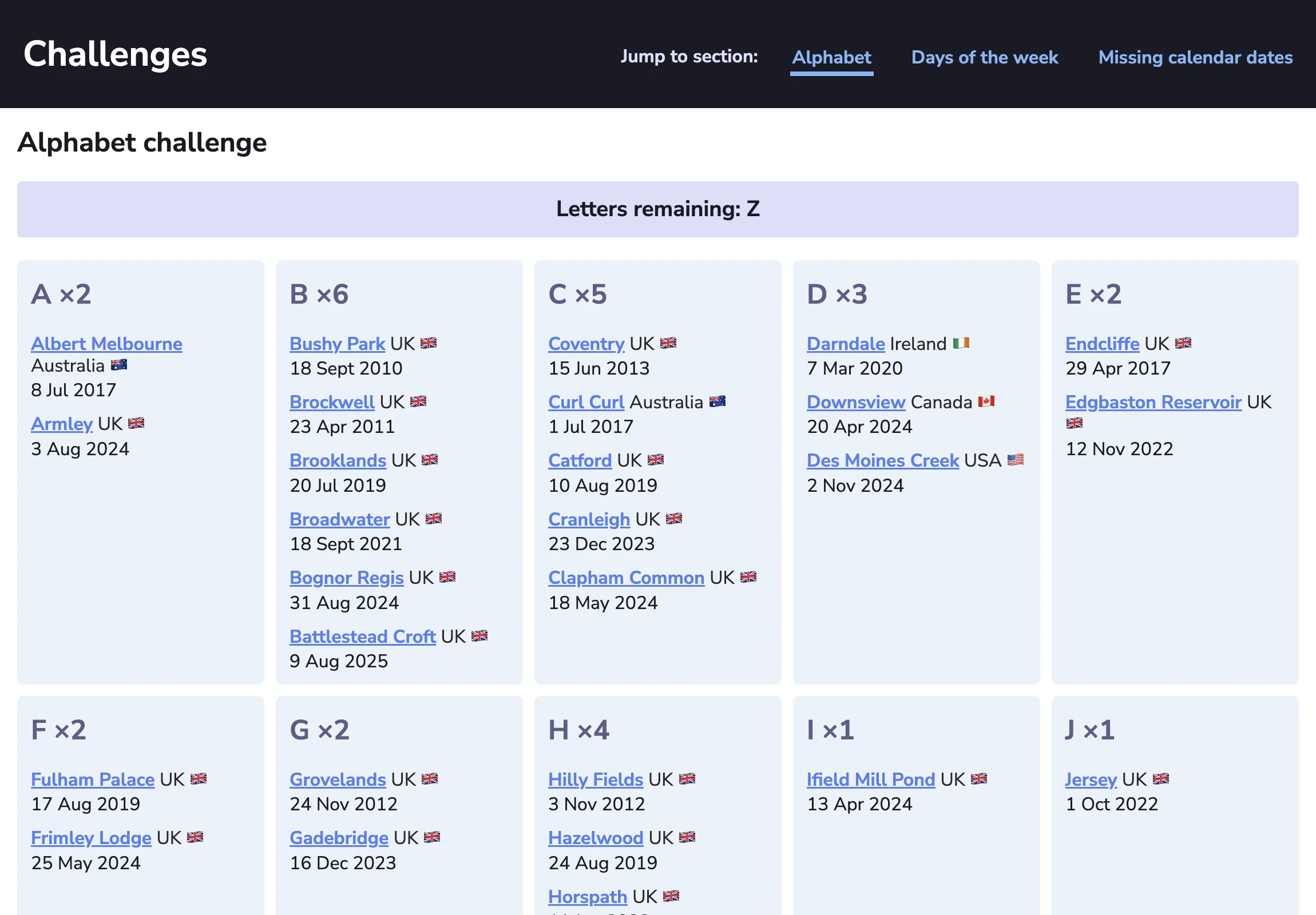The width and height of the screenshot is (1316, 915).
Task: Click the Armley link
Action: [62, 423]
